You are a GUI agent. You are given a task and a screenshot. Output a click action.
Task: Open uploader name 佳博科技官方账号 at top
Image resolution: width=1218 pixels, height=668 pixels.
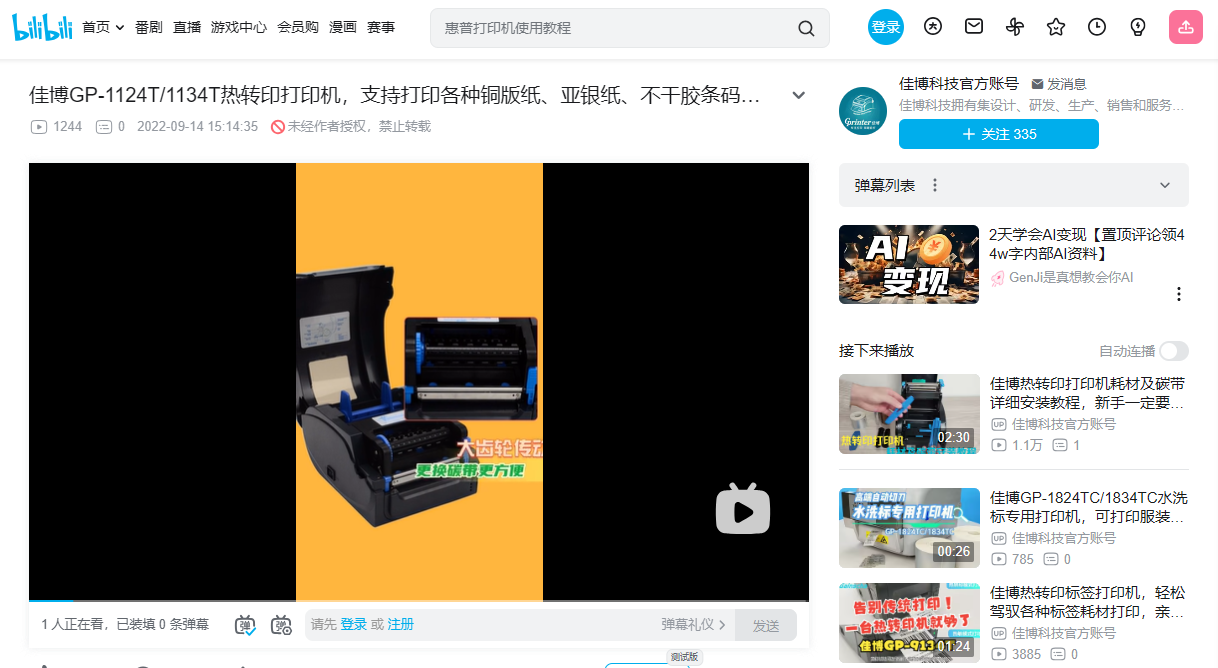[959, 84]
